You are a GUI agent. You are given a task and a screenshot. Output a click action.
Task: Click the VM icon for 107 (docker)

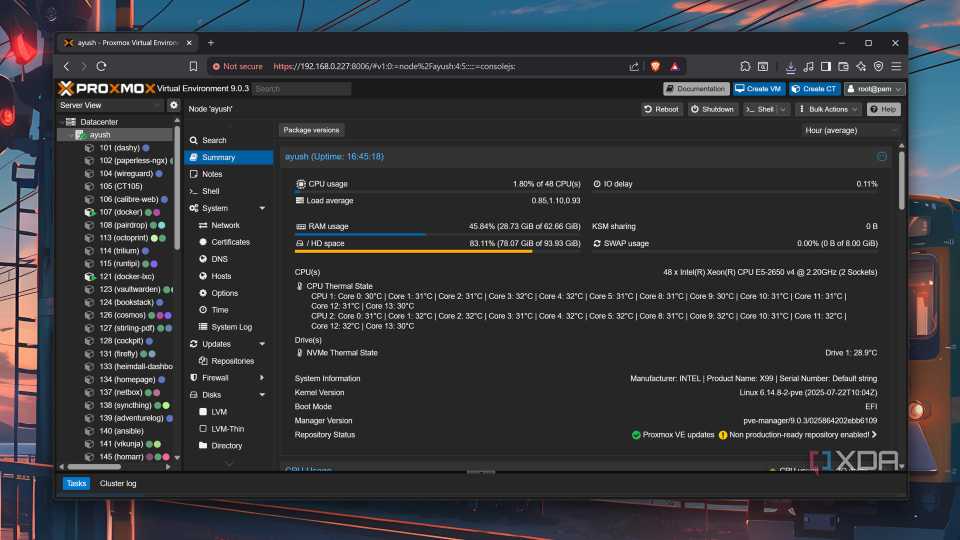pos(89,212)
